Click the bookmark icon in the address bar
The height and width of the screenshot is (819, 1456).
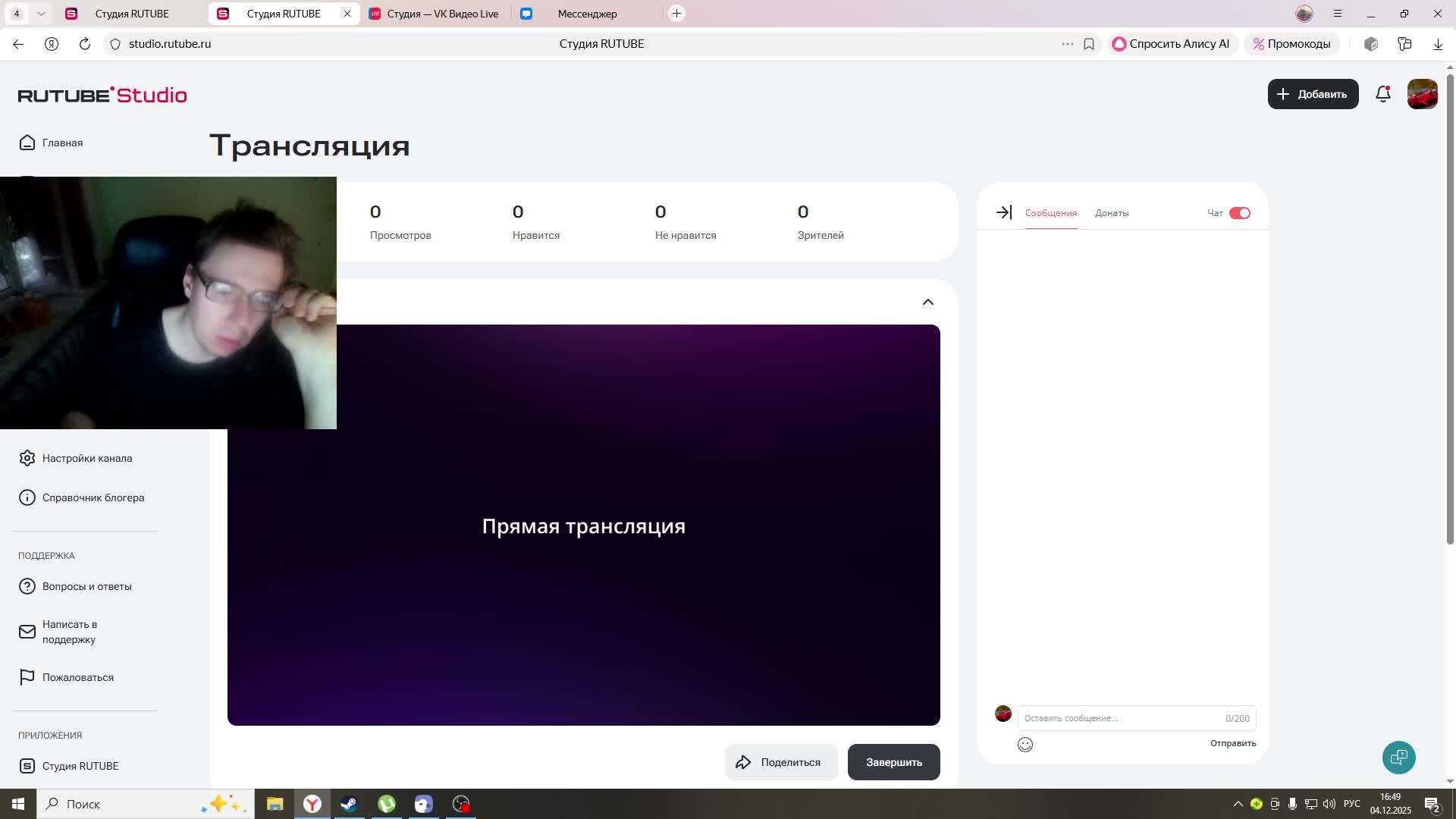tap(1089, 44)
